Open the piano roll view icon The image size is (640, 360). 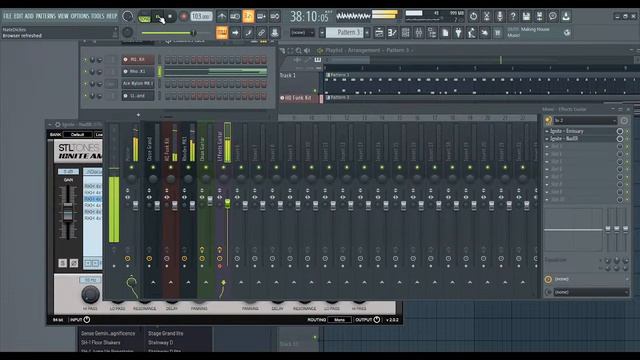click(392, 33)
